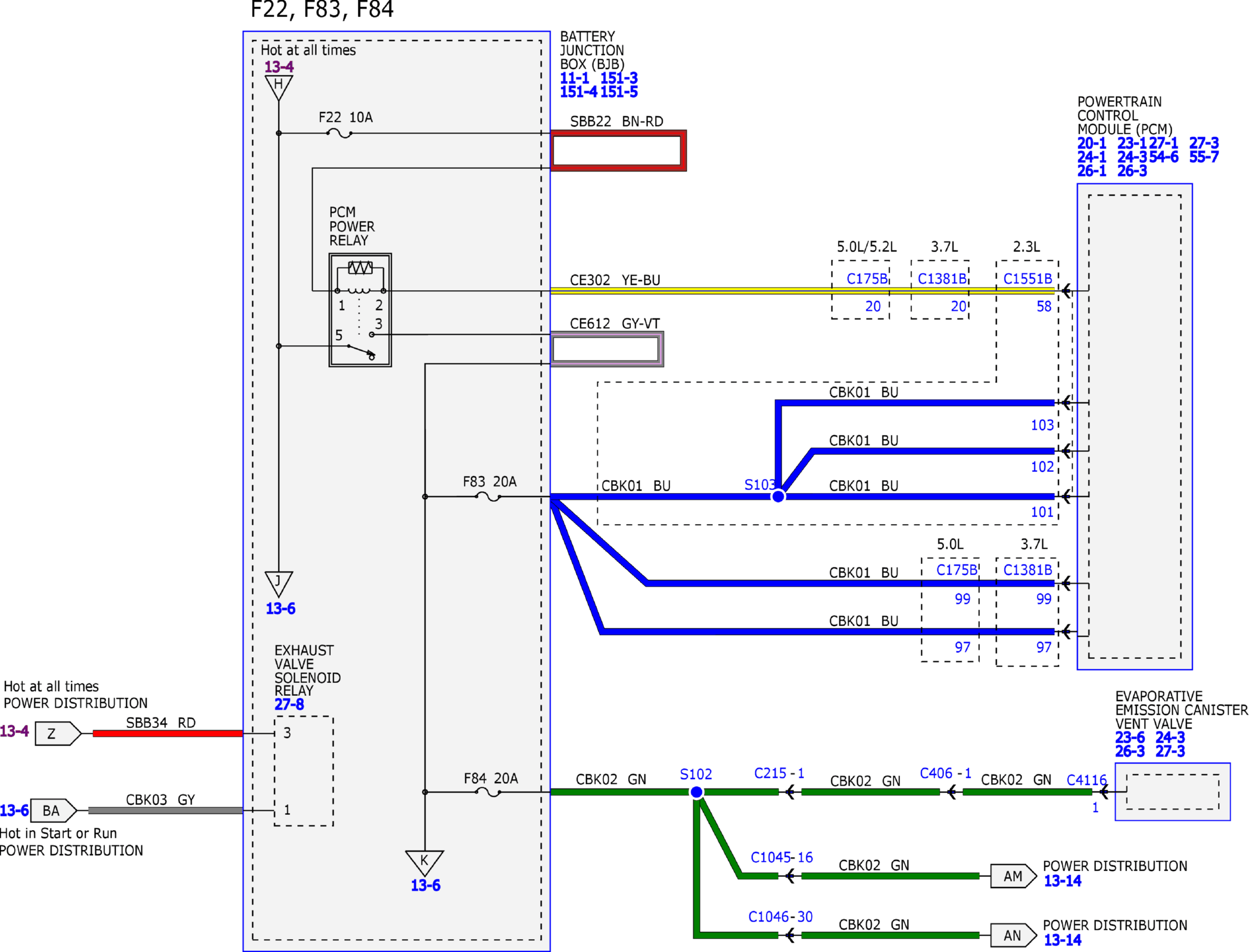Open PCM reference link 55-7

point(1204,157)
